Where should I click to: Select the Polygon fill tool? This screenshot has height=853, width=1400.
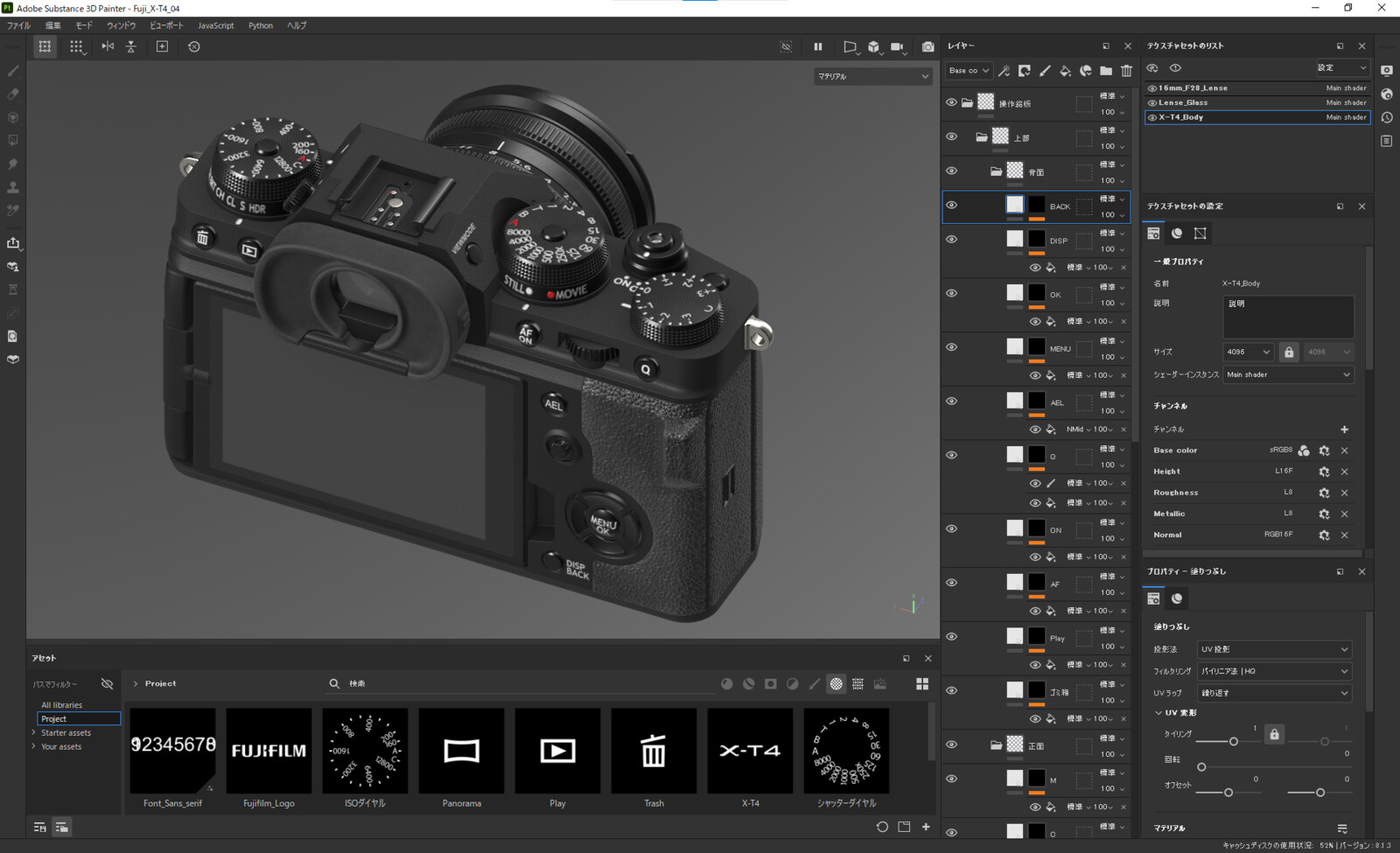[13, 140]
